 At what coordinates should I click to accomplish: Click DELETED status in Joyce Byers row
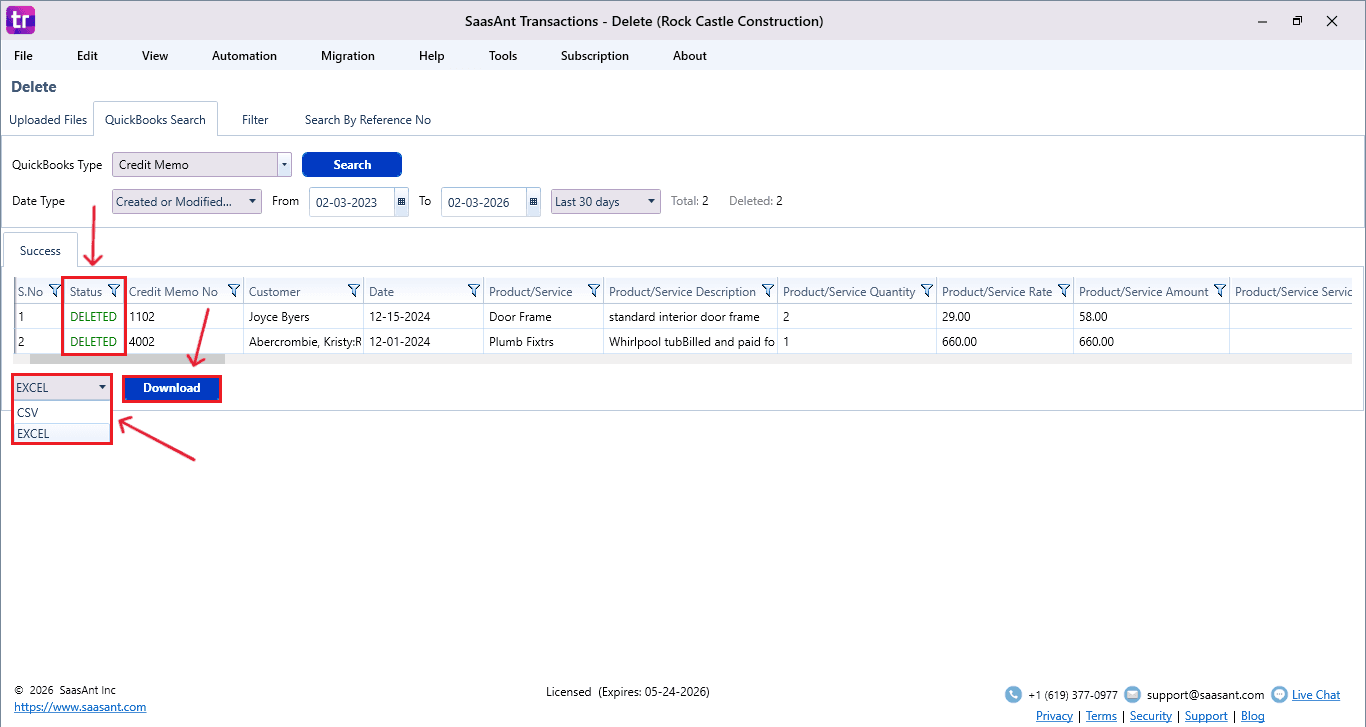coord(93,317)
